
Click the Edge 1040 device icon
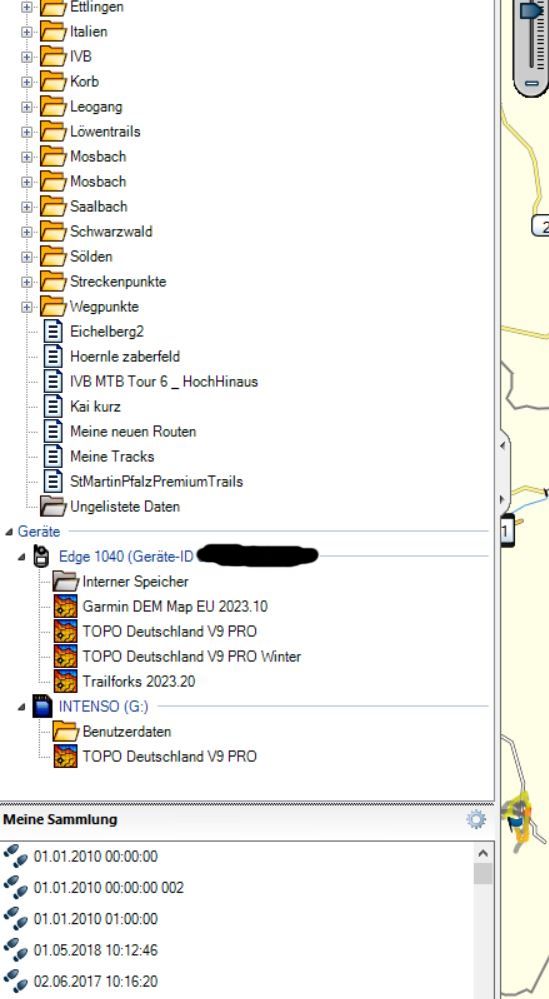(x=41, y=556)
